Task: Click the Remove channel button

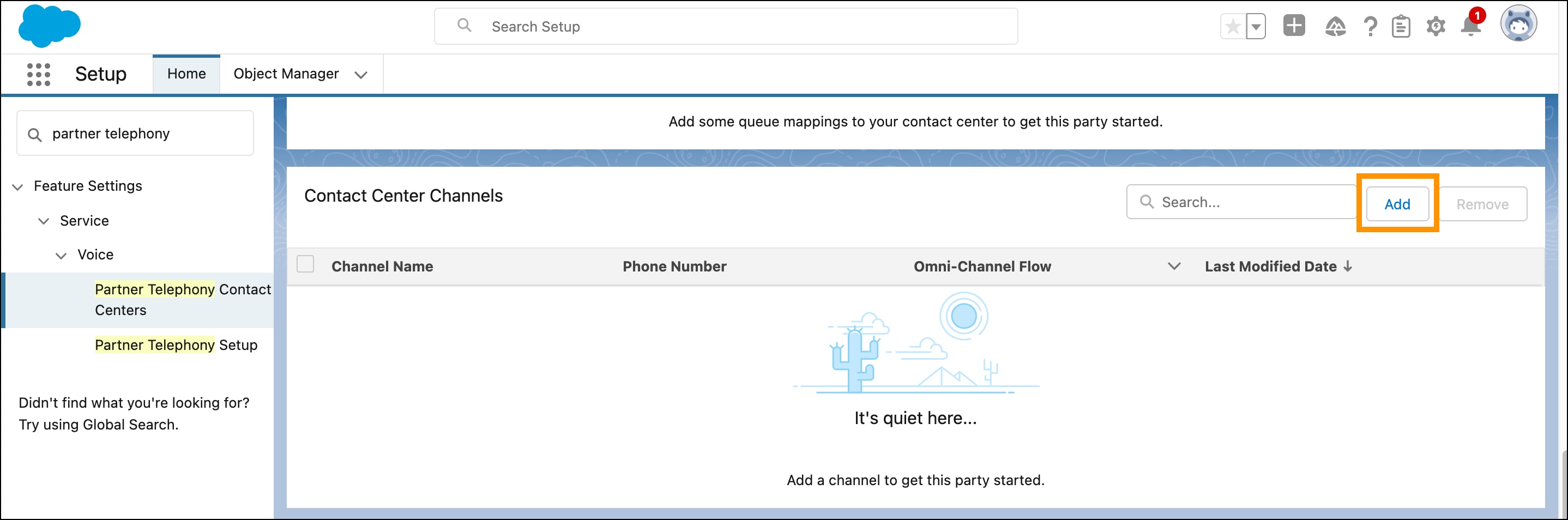Action: click(x=1482, y=204)
